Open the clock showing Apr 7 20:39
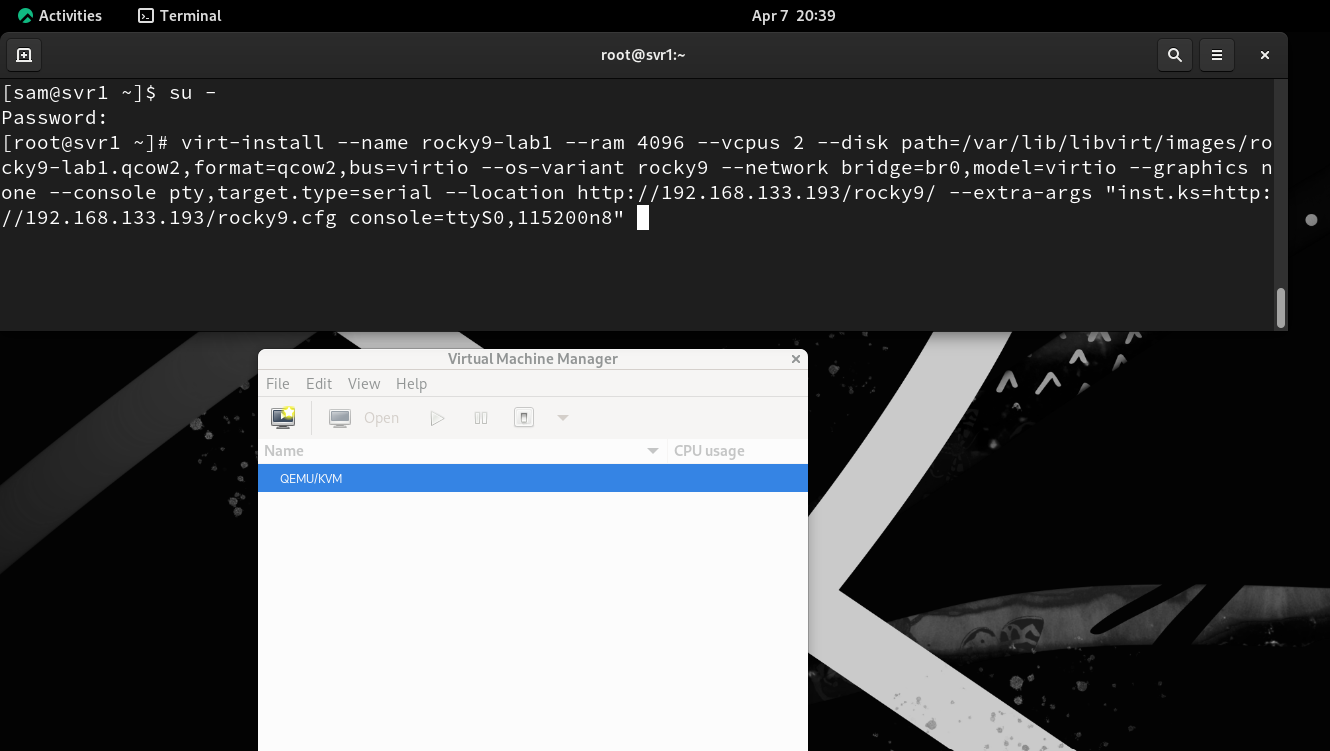Viewport: 1330px width, 751px height. 793,16
